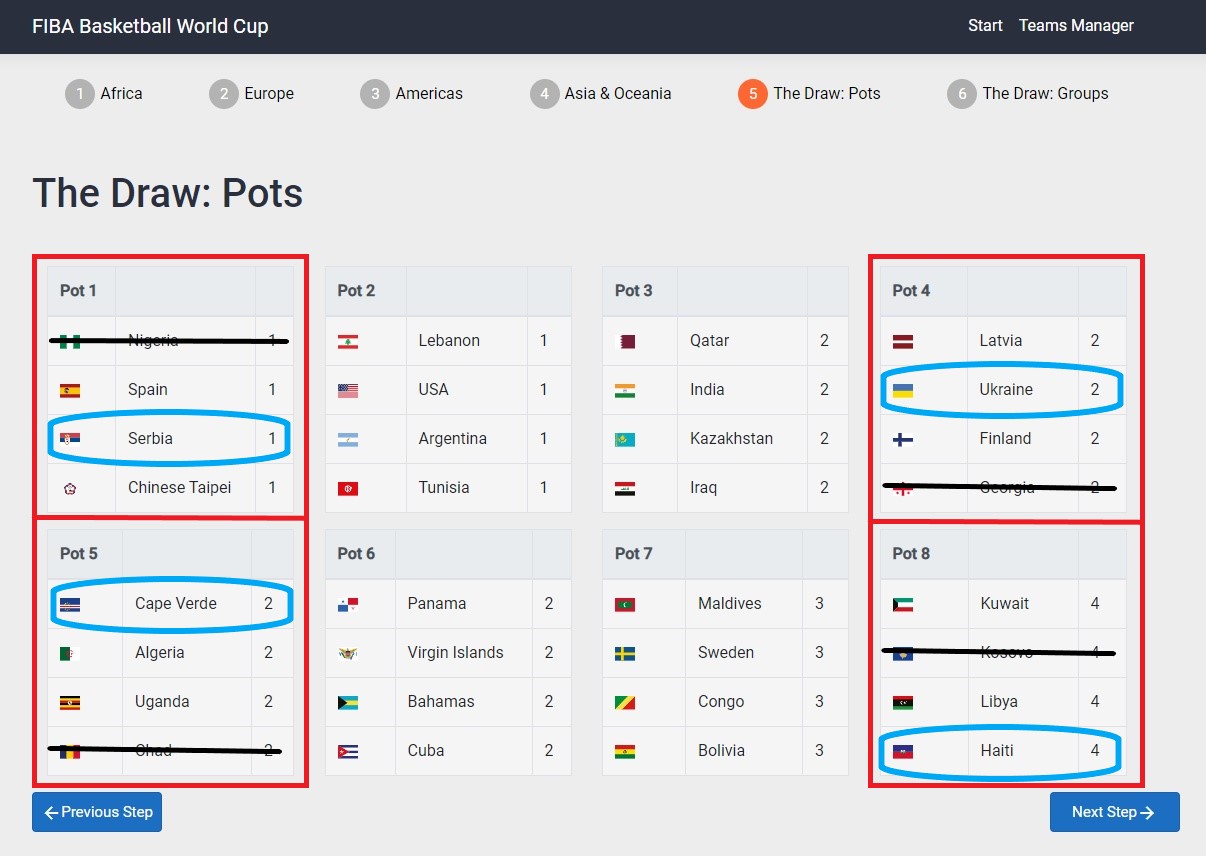1206x856 pixels.
Task: Go to step 2 Europe
Action: click(x=252, y=94)
